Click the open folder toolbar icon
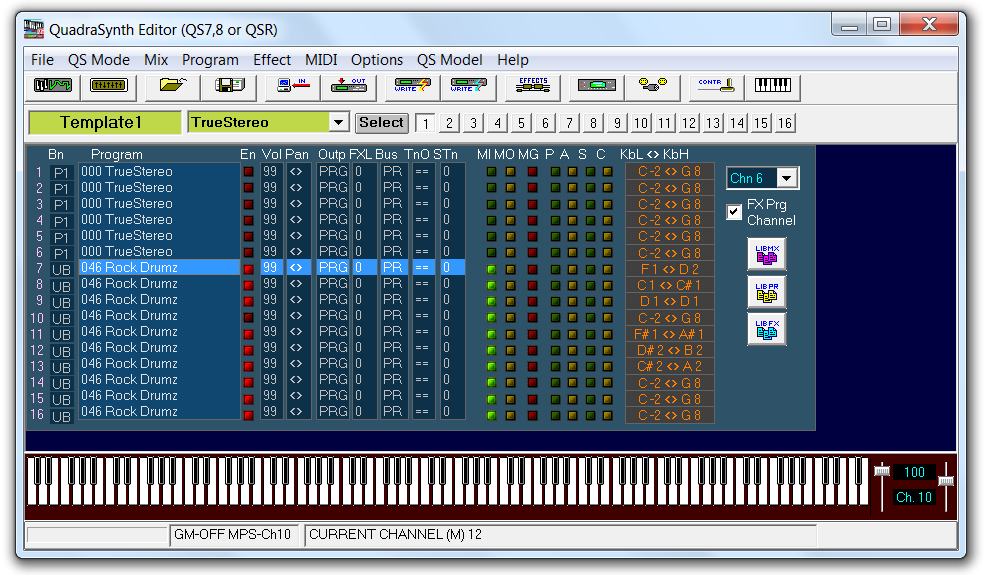Screen dimensions: 984x575 coord(172,87)
